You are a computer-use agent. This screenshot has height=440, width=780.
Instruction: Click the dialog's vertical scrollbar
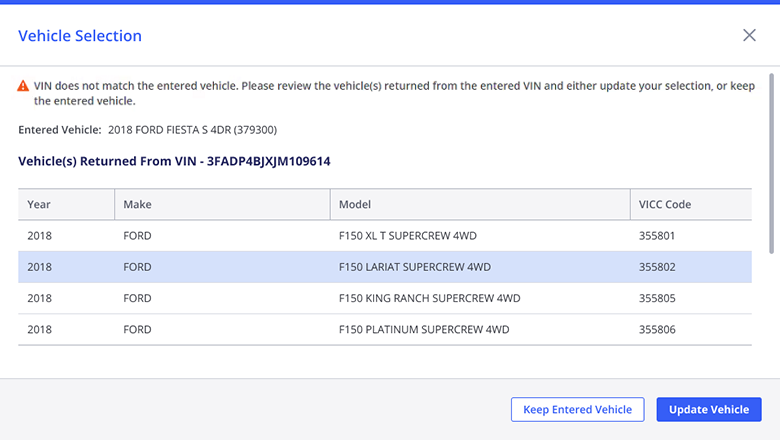[772, 164]
